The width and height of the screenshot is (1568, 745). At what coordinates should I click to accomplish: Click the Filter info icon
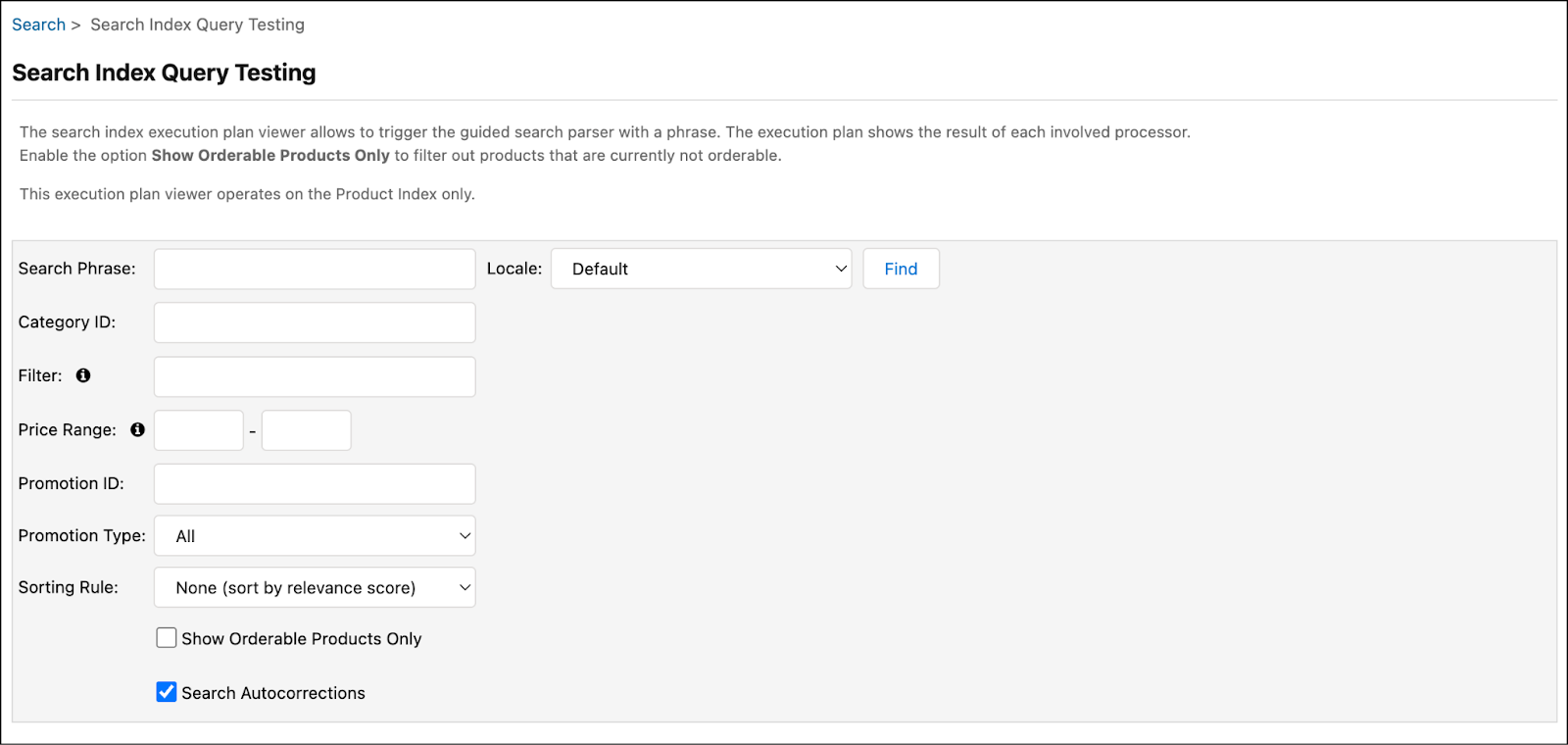click(x=83, y=375)
